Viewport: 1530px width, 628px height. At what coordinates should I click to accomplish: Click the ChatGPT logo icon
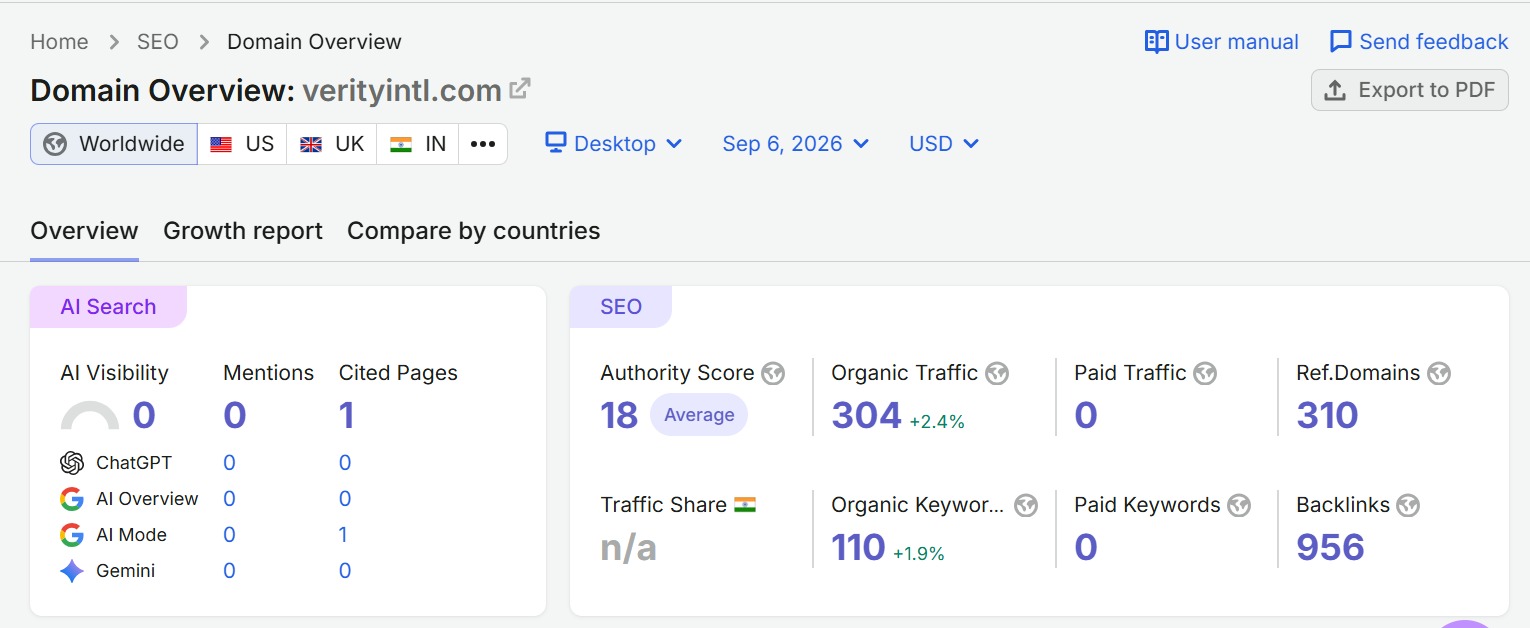coord(72,463)
